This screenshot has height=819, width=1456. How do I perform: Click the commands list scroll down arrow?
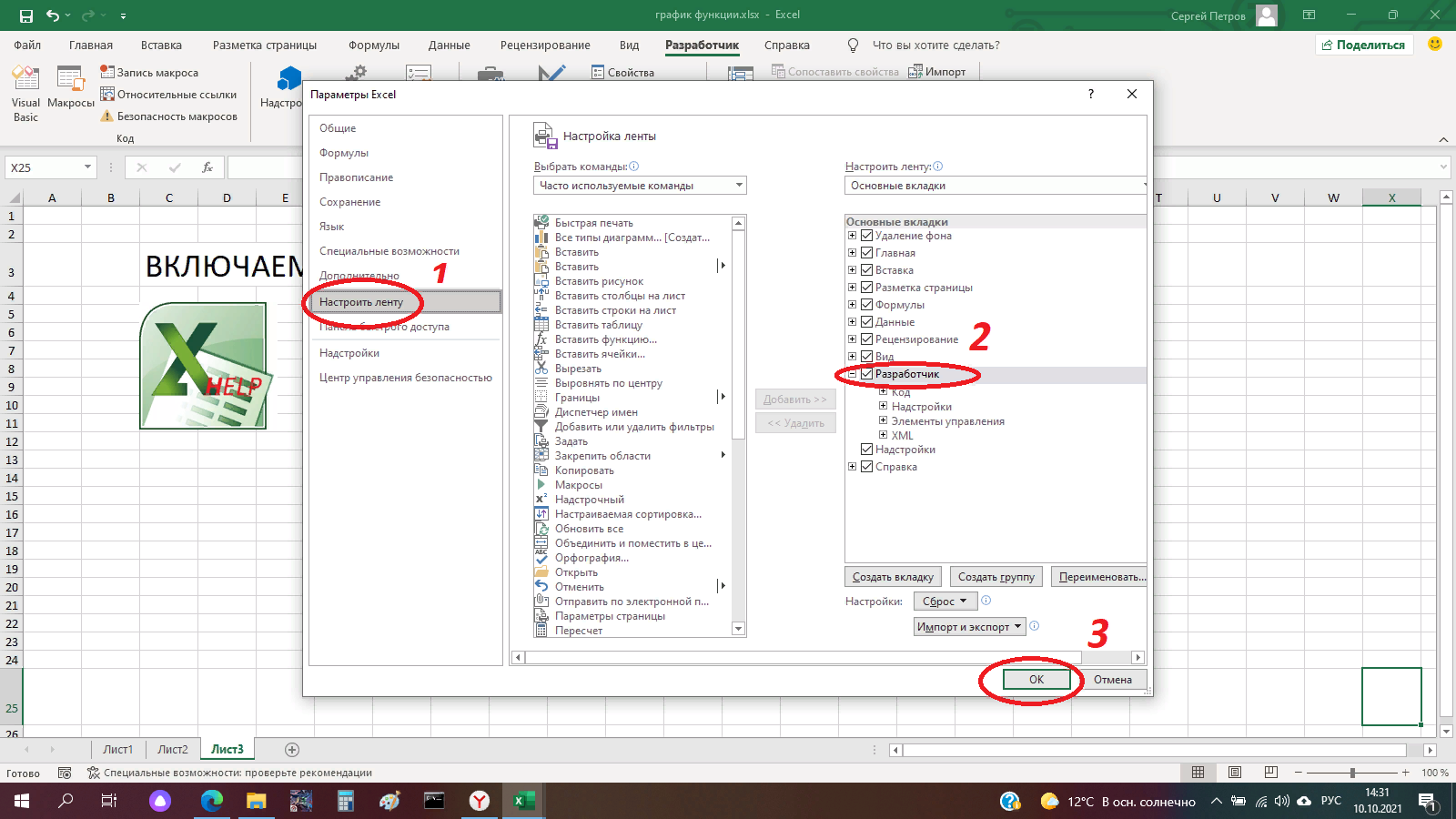click(739, 629)
